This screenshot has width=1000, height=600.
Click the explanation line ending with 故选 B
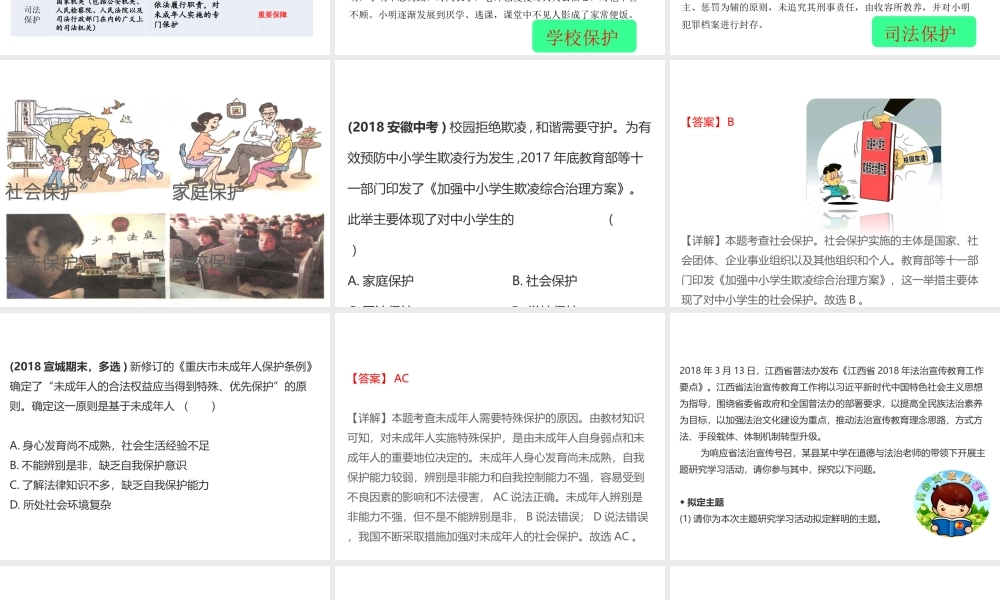click(x=772, y=300)
